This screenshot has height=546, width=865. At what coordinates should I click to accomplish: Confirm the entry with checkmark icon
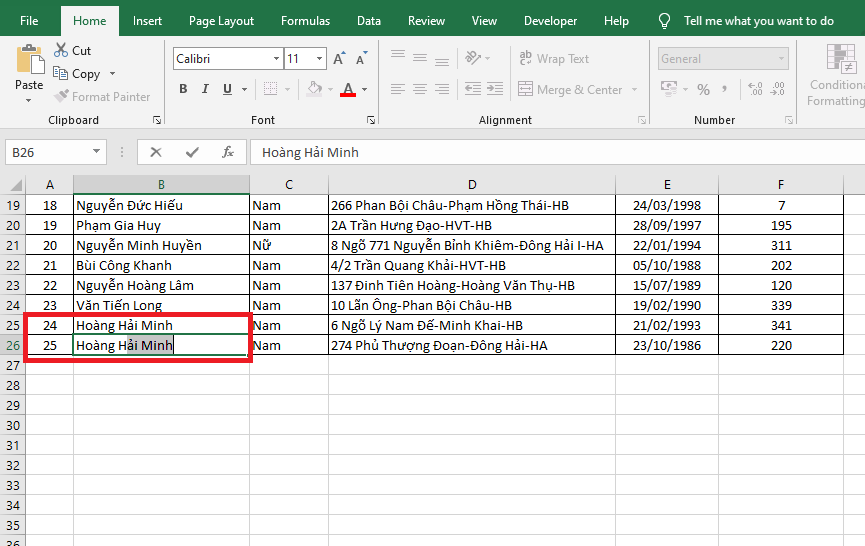tap(192, 152)
